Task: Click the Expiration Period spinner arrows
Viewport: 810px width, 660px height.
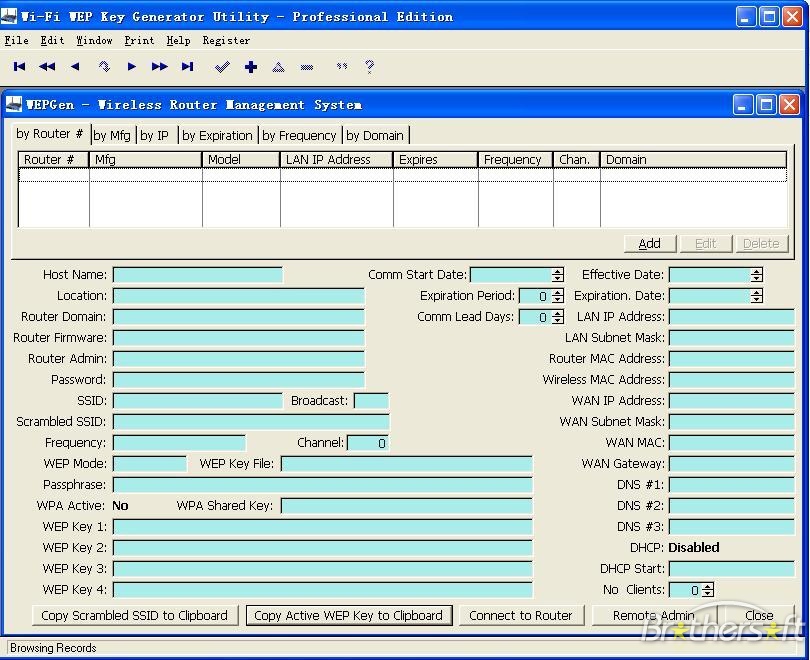Action: tap(557, 296)
